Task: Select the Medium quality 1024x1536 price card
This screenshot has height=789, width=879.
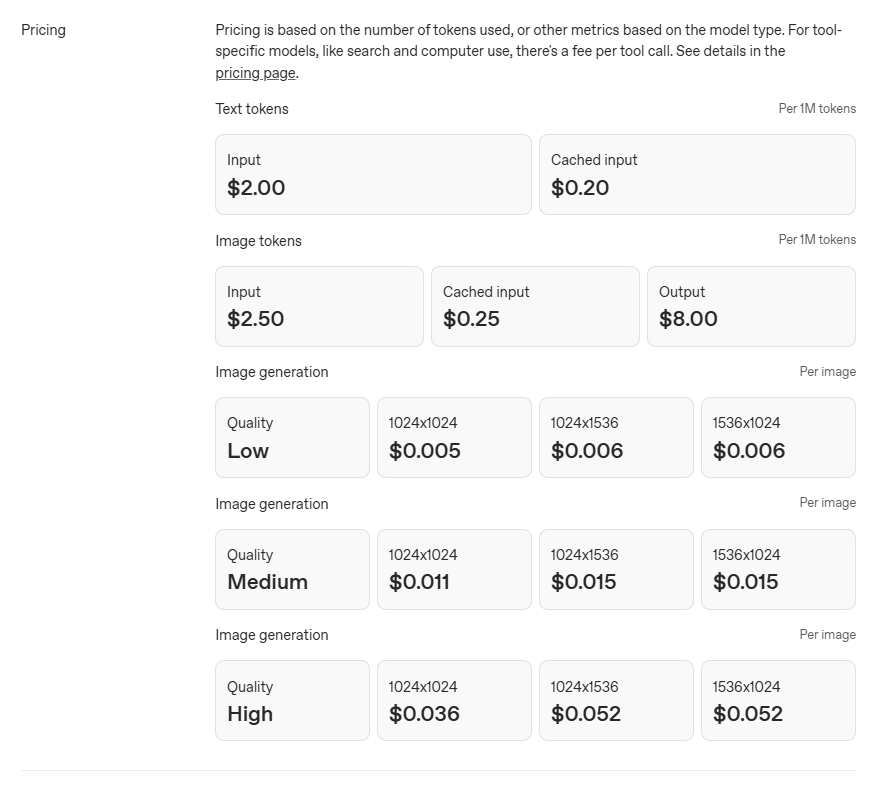Action: point(616,569)
